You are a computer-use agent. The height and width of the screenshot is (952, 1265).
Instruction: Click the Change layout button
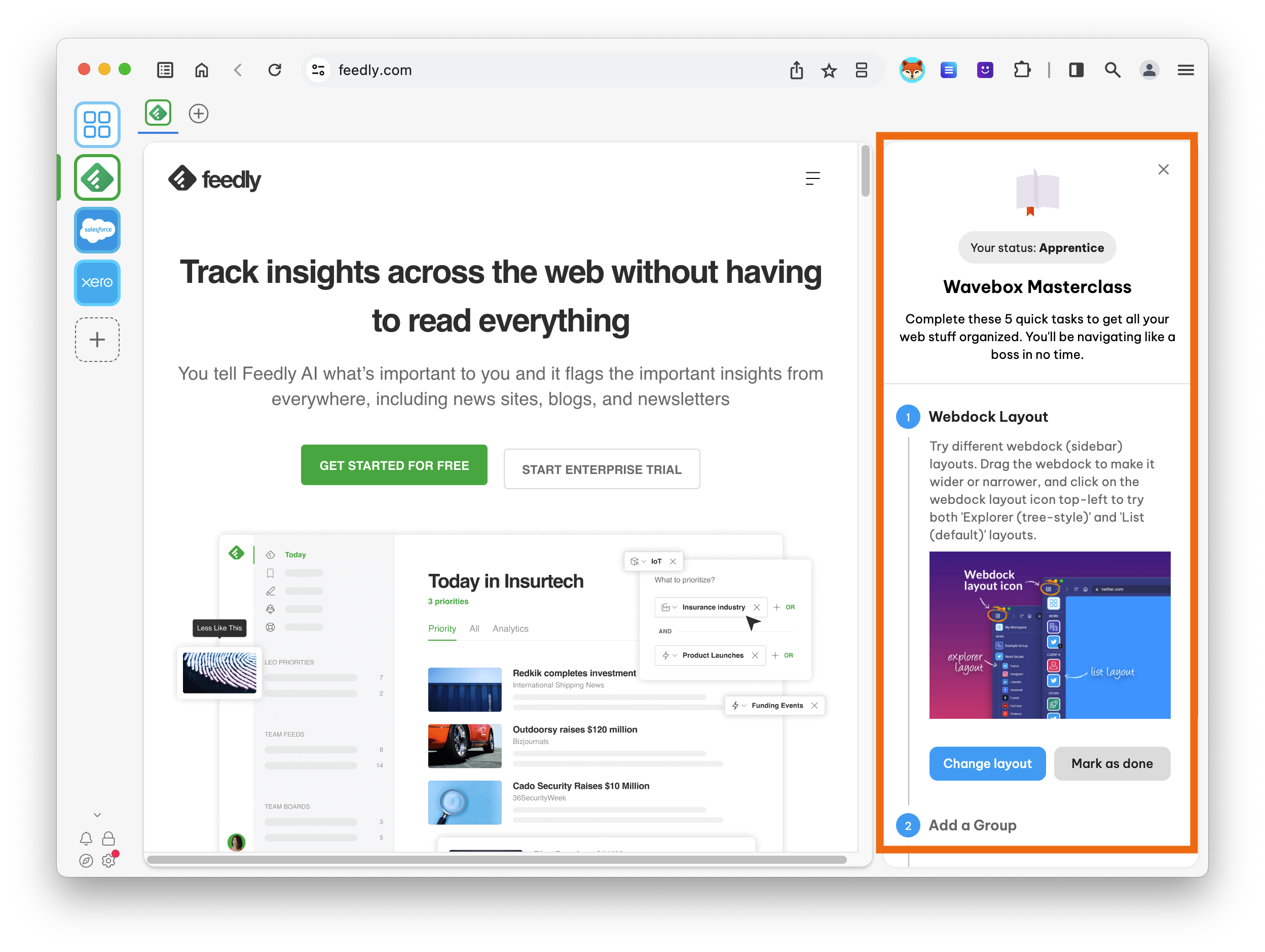tap(987, 763)
